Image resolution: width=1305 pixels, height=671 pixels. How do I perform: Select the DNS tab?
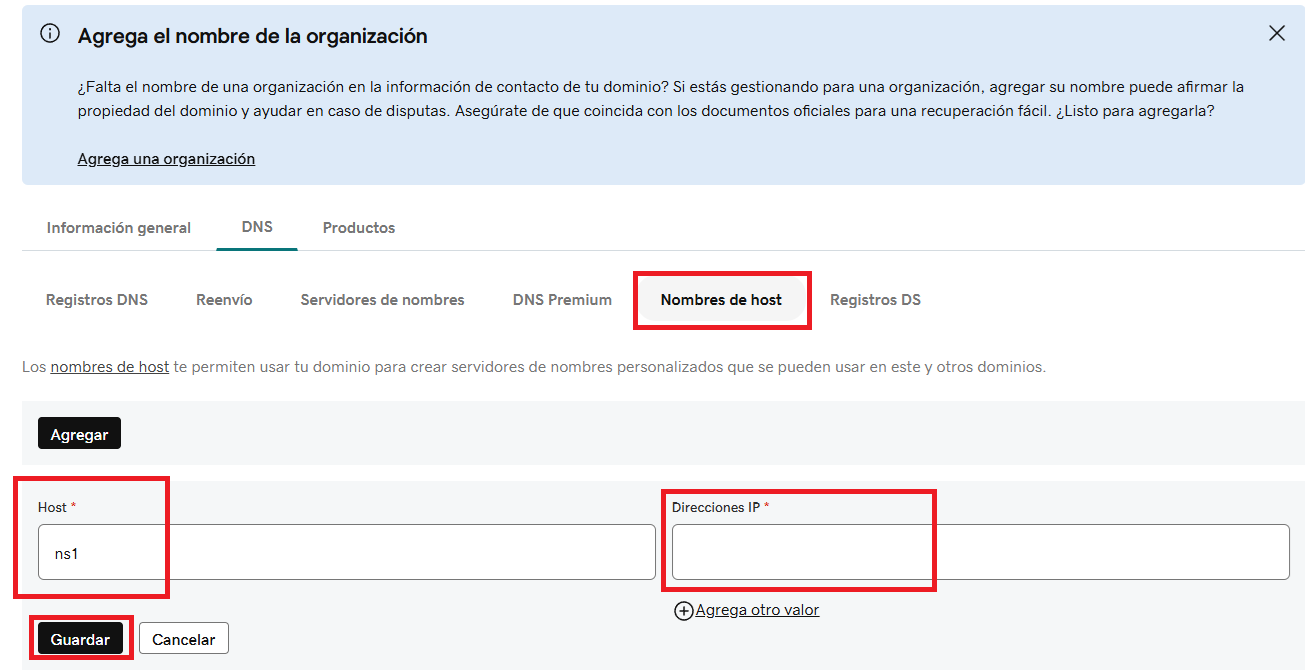point(257,227)
